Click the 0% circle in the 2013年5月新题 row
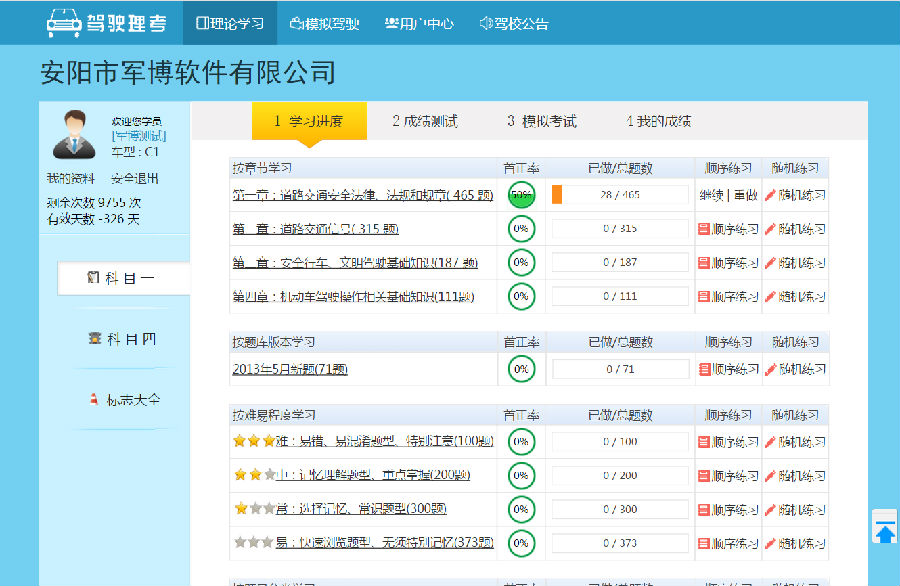Screen dimensions: 900x586 click(521, 369)
